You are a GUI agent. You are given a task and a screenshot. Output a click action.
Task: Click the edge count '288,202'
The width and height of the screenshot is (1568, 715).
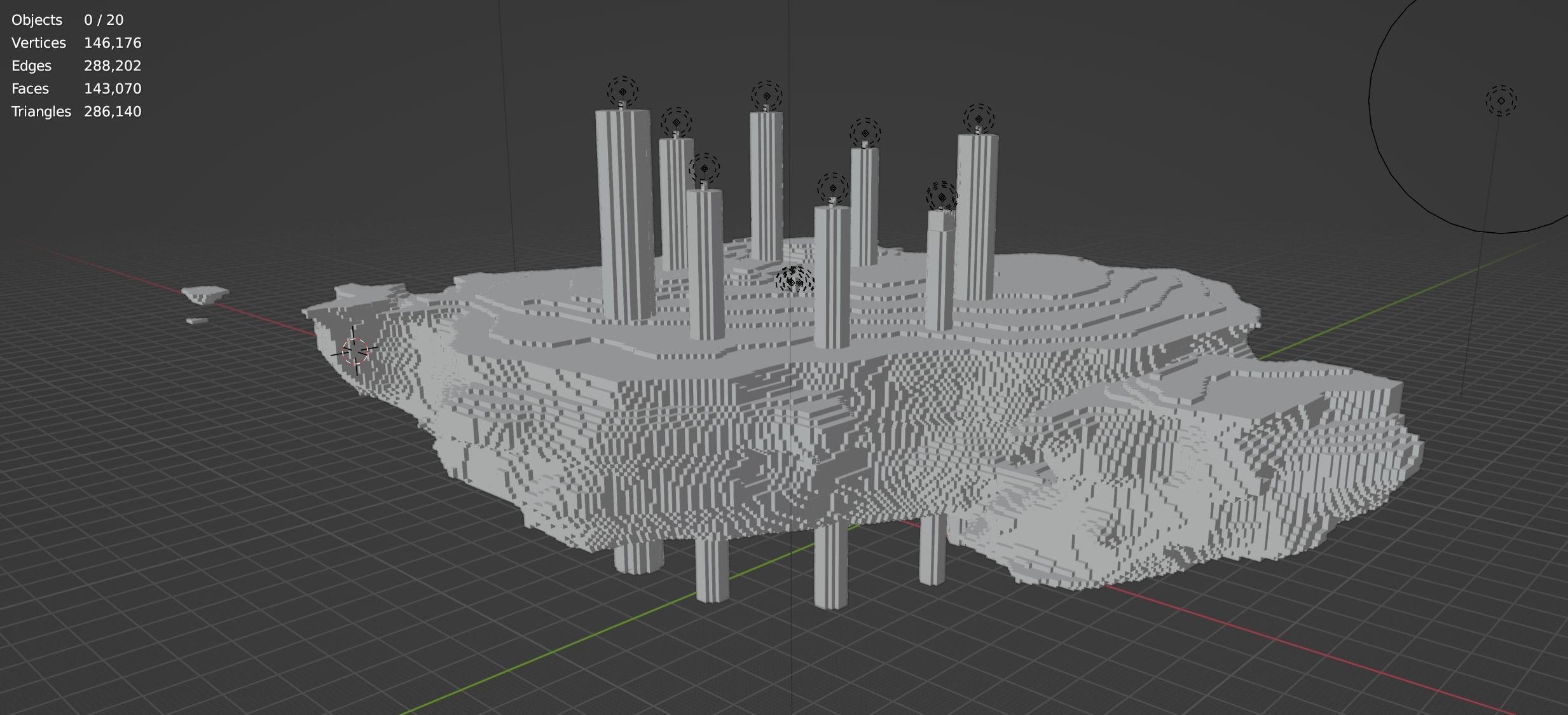[x=113, y=66]
